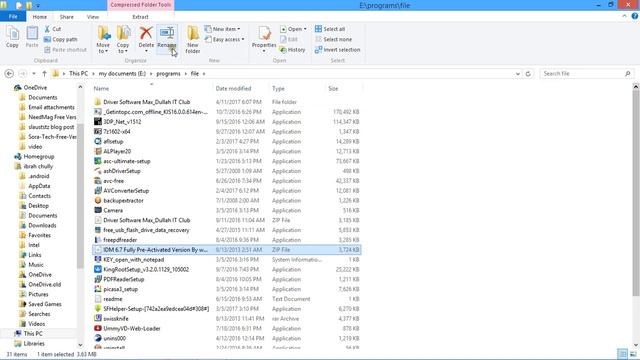Screen dimensions: 640x360
Task: Sort files by the Type column
Action: (x=278, y=88)
